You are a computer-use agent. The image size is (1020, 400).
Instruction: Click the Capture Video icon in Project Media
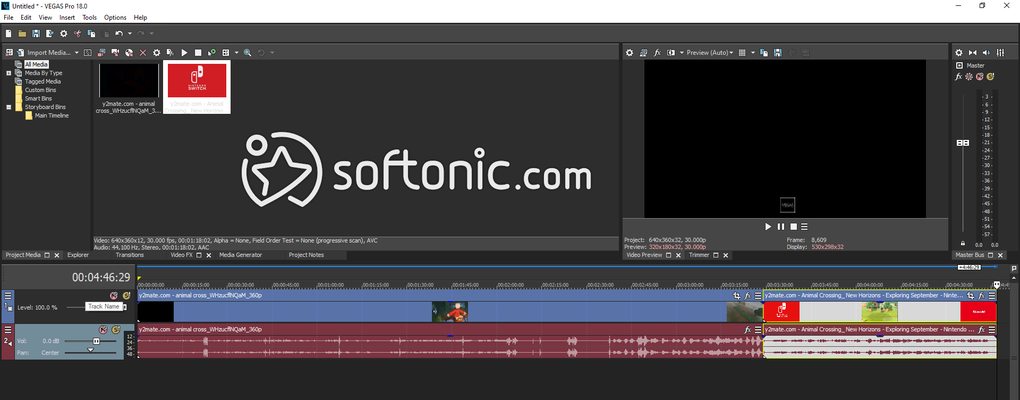coord(115,53)
